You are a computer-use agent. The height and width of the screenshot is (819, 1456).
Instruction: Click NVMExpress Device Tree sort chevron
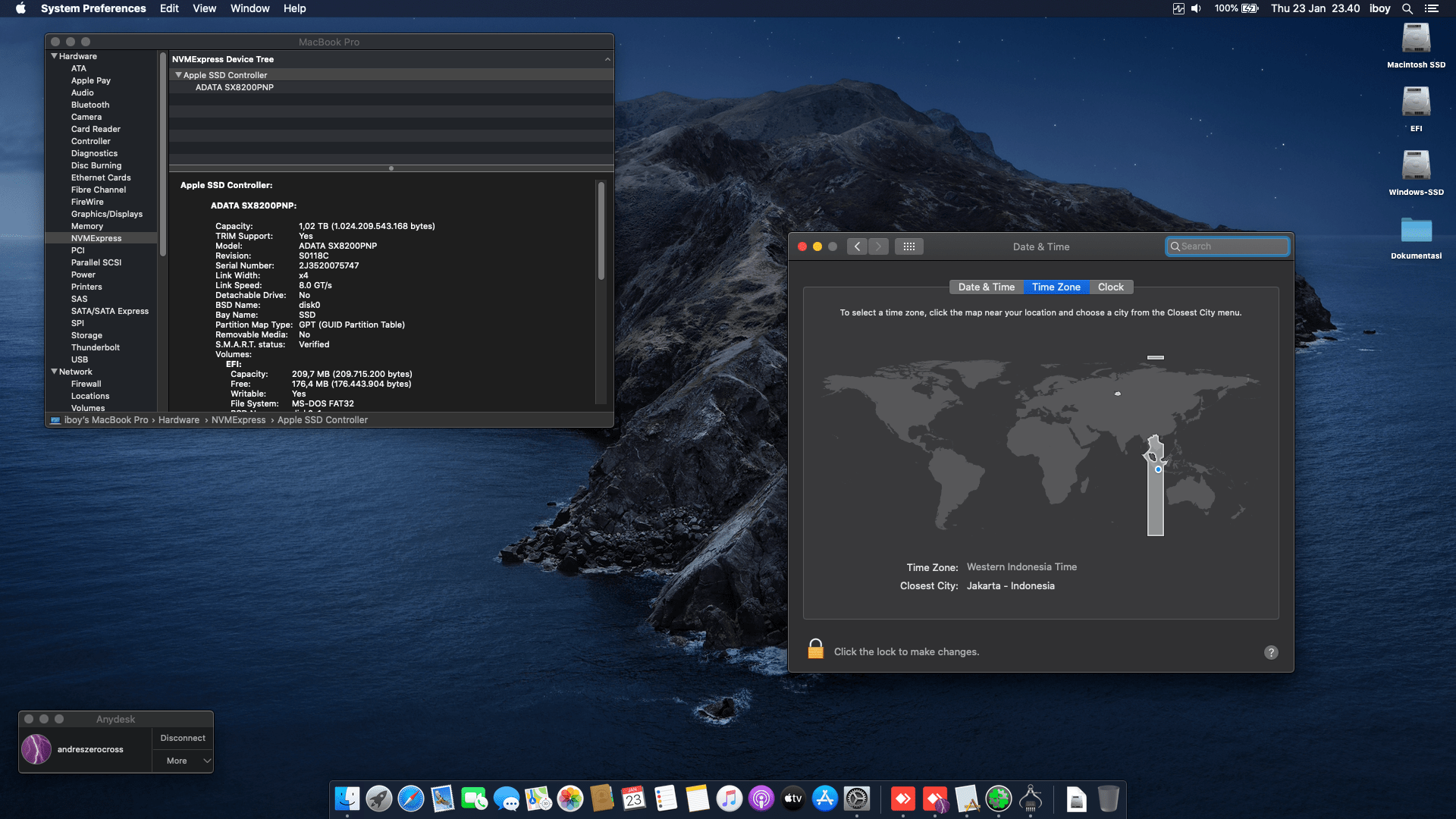[607, 59]
